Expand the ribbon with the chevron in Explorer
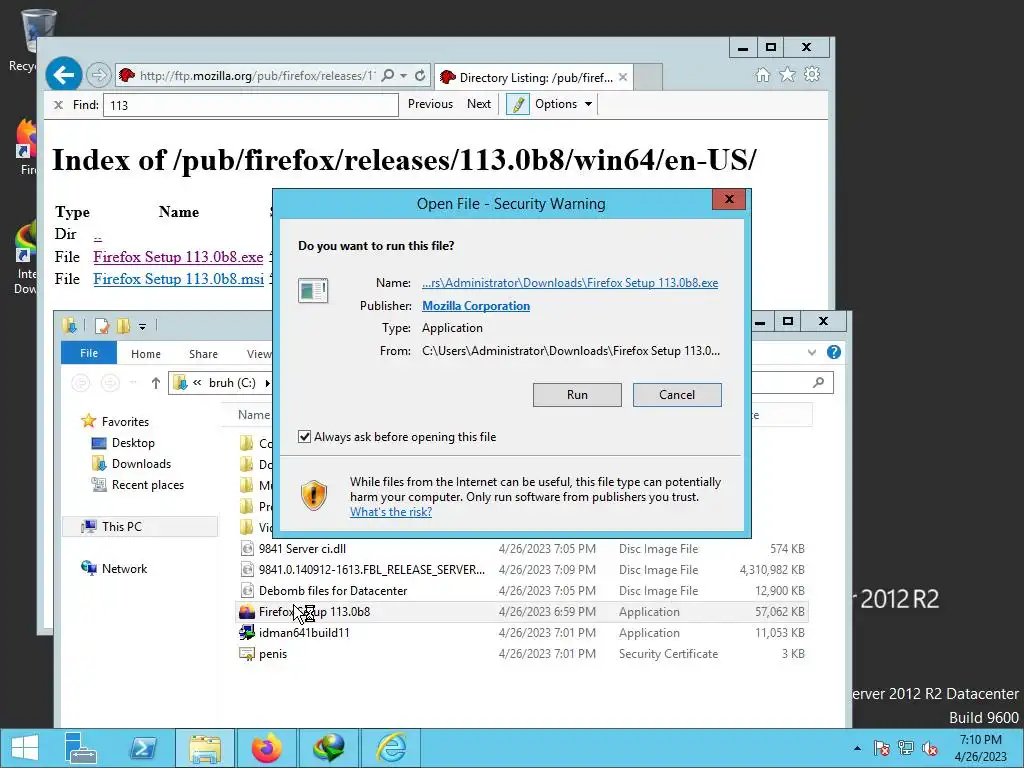This screenshot has width=1024, height=768. [x=812, y=353]
